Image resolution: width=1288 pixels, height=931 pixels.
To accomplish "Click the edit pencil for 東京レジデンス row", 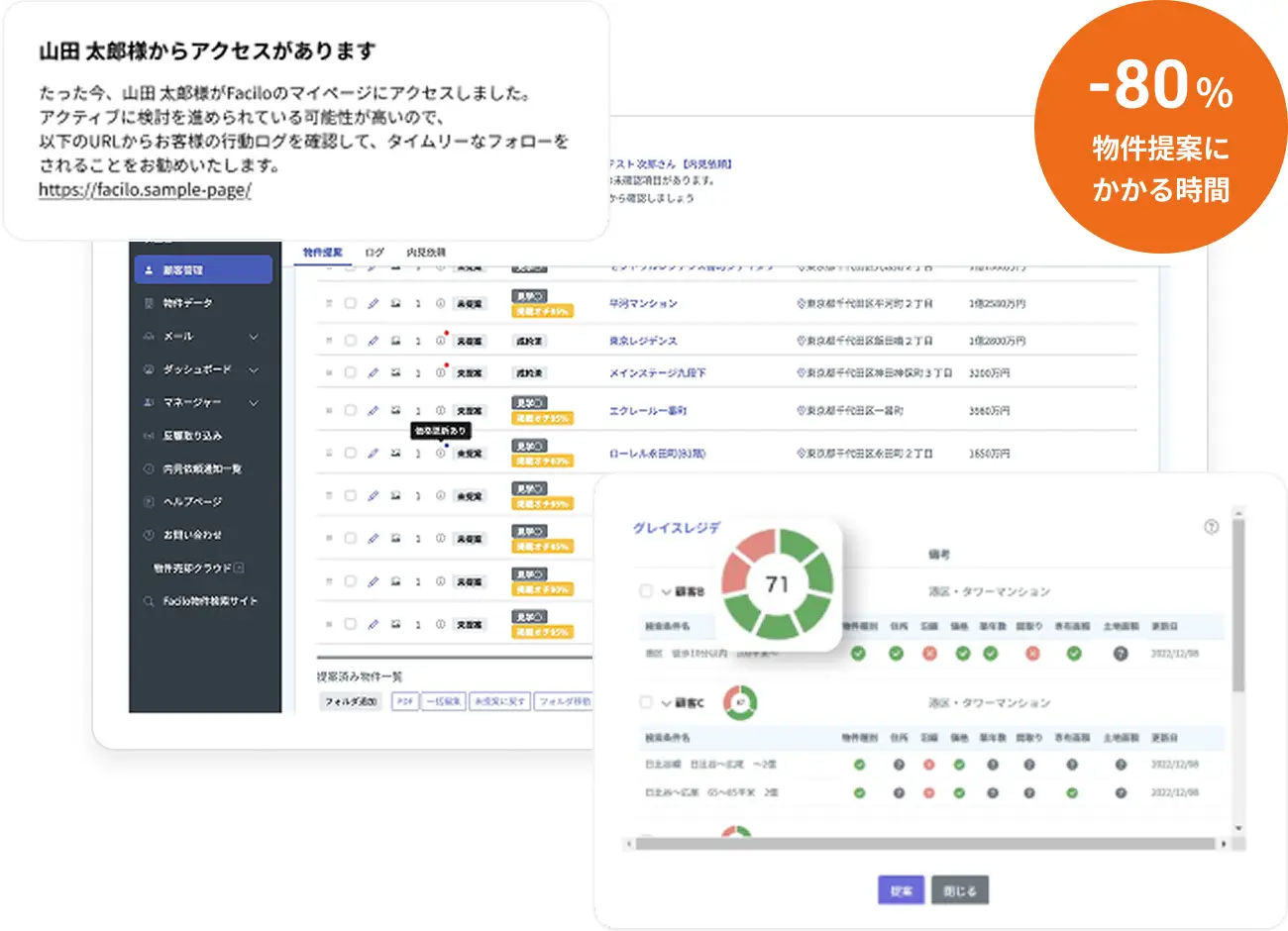I will click(x=374, y=341).
